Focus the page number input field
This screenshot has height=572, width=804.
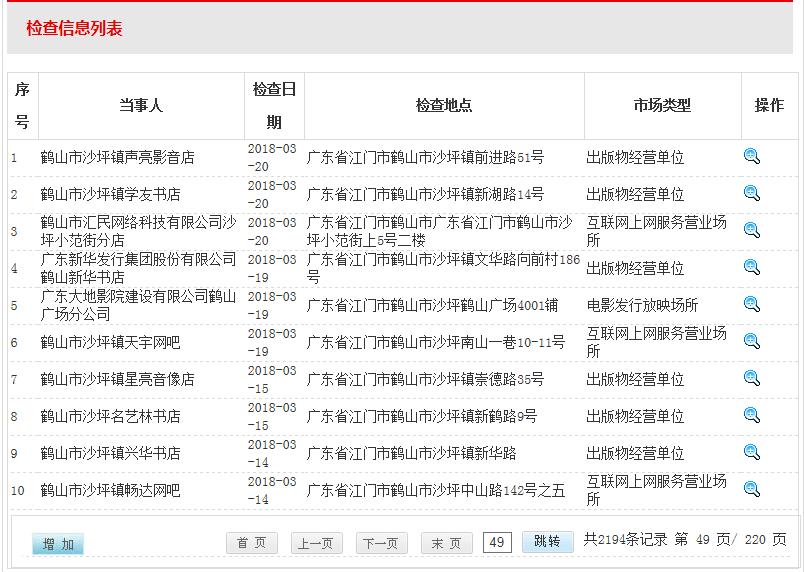497,543
